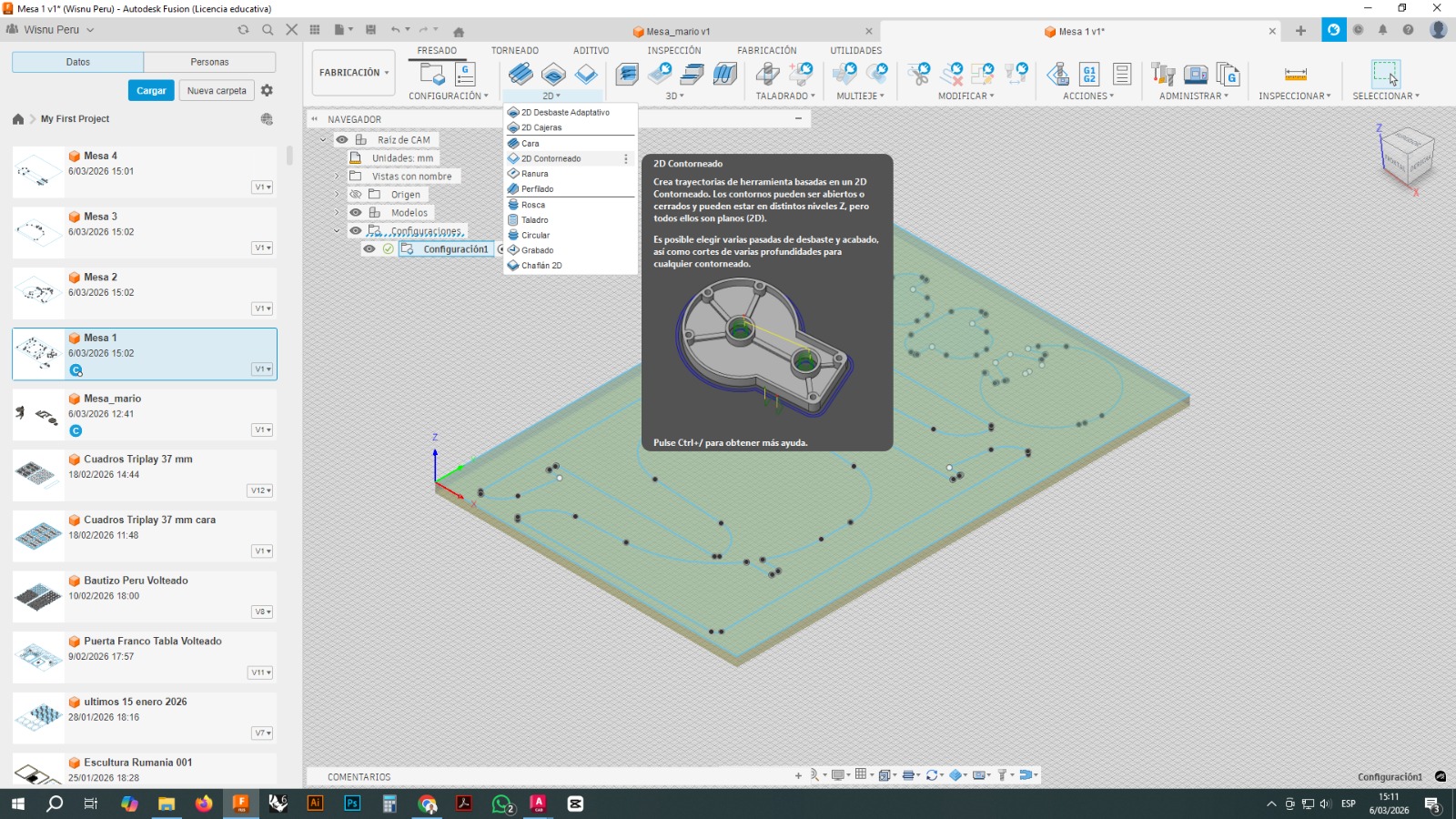Click the G1 G2 post process icon
This screenshot has width=1456, height=819.
click(x=1089, y=74)
